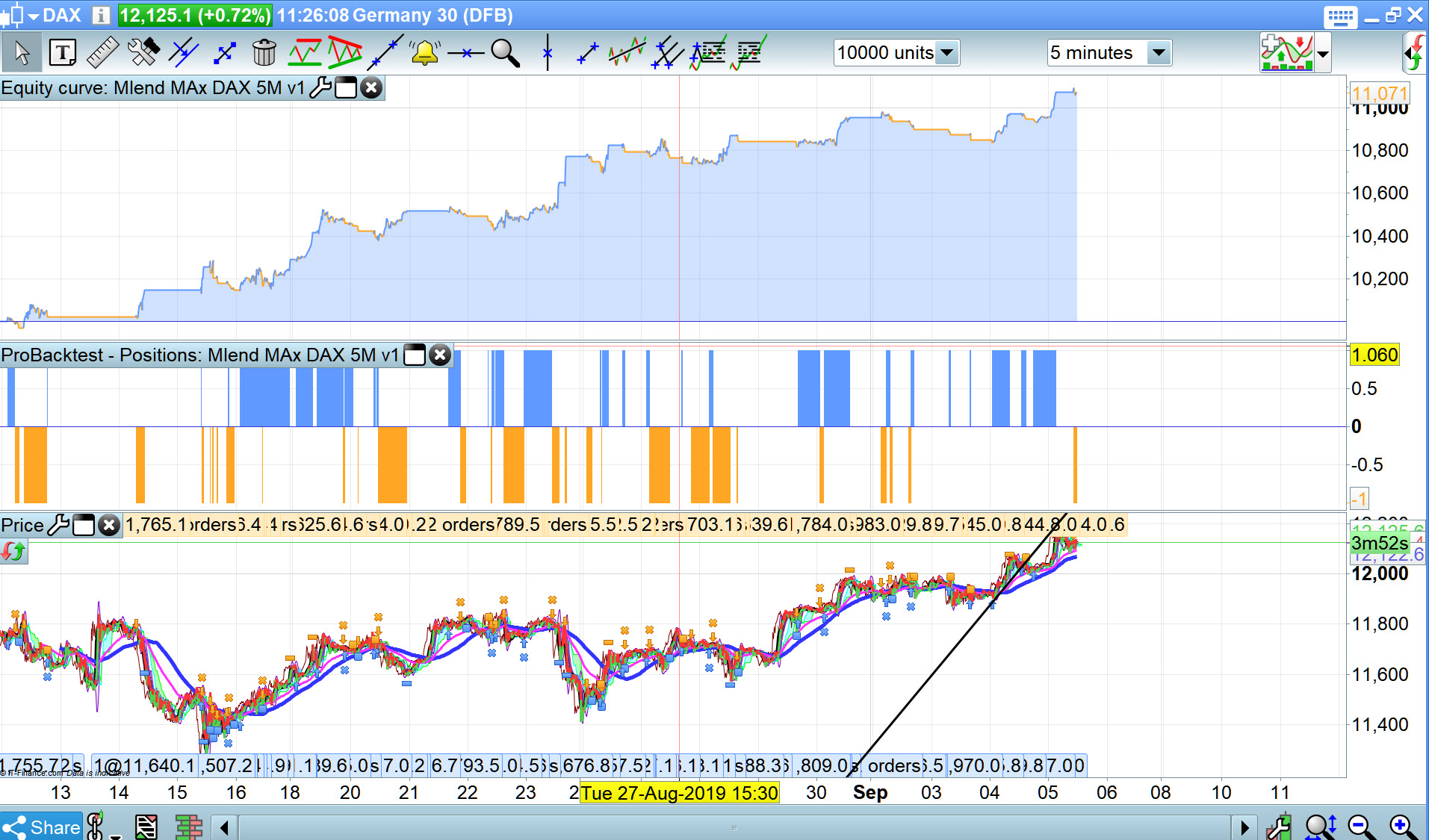The height and width of the screenshot is (840, 1429).
Task: Click the horizontal time scrollbar thumb
Action: 734,827
